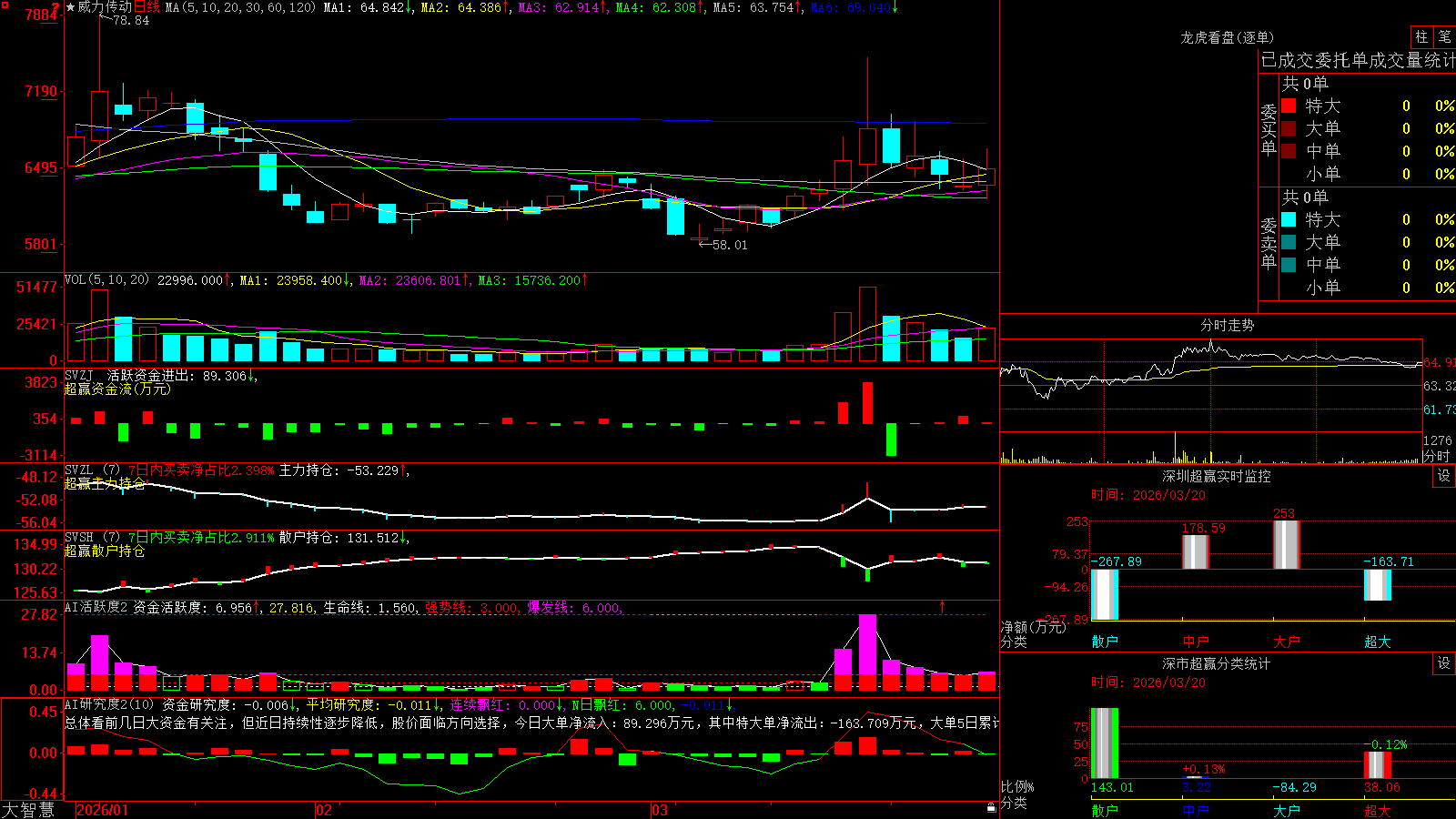Click the 58.01 low price annotation
The image size is (1456, 819).
[x=730, y=245]
